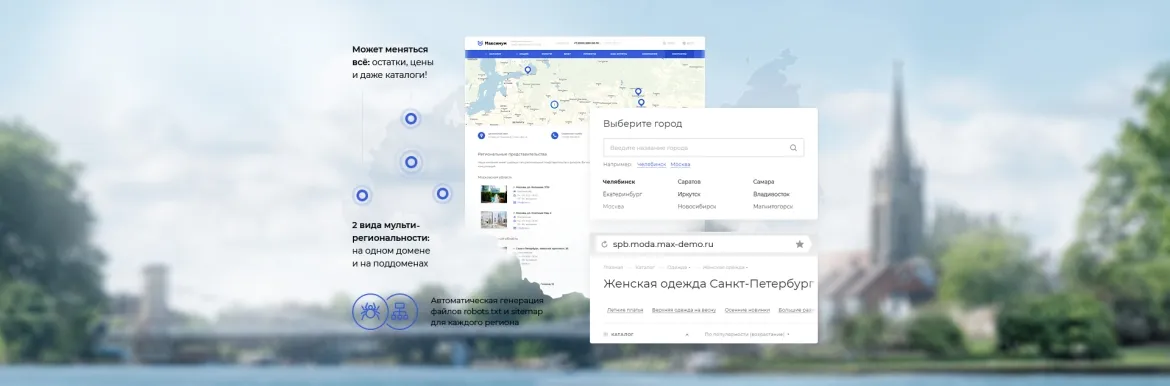Expand the Женская одежда breadcrumb dropdown
The width and height of the screenshot is (1170, 386).
(x=725, y=267)
